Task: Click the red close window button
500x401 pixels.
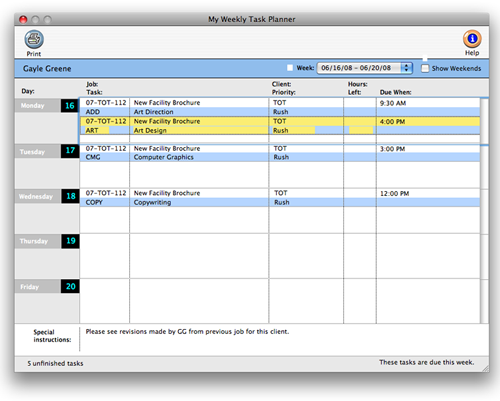Action: [23, 19]
